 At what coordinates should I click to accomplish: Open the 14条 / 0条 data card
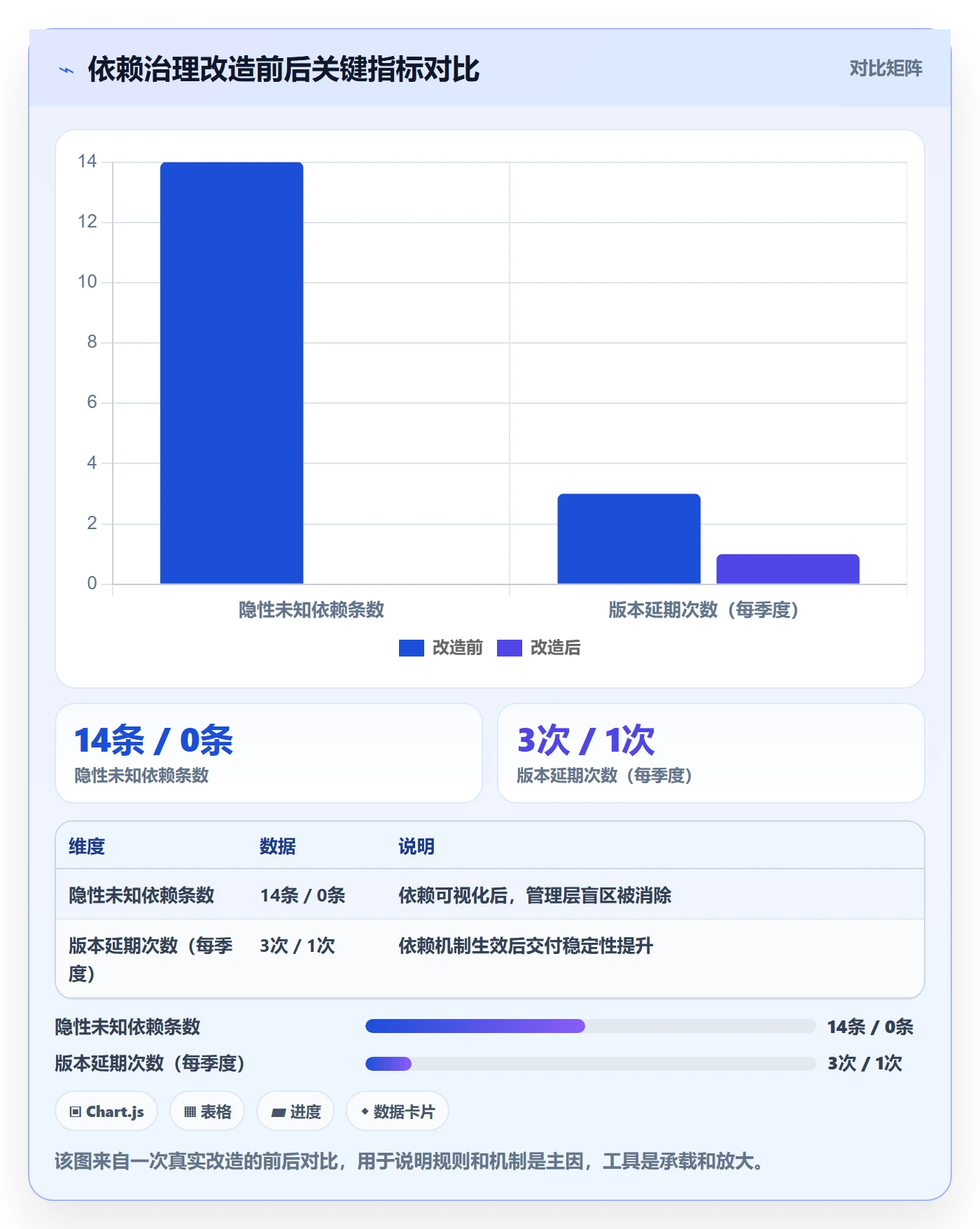(269, 753)
